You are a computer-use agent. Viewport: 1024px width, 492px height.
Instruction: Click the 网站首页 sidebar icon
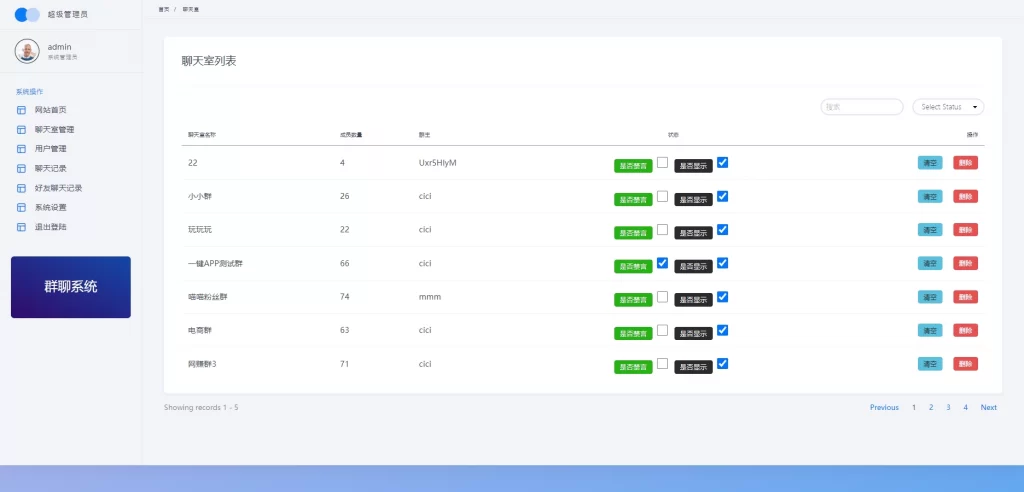pos(22,110)
